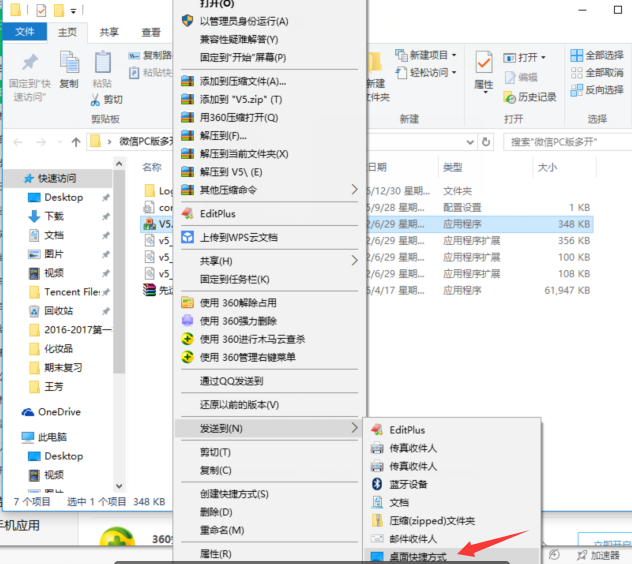632x564 pixels.
Task: Expand the 共享(H) submenu arrow
Action: pos(354,261)
